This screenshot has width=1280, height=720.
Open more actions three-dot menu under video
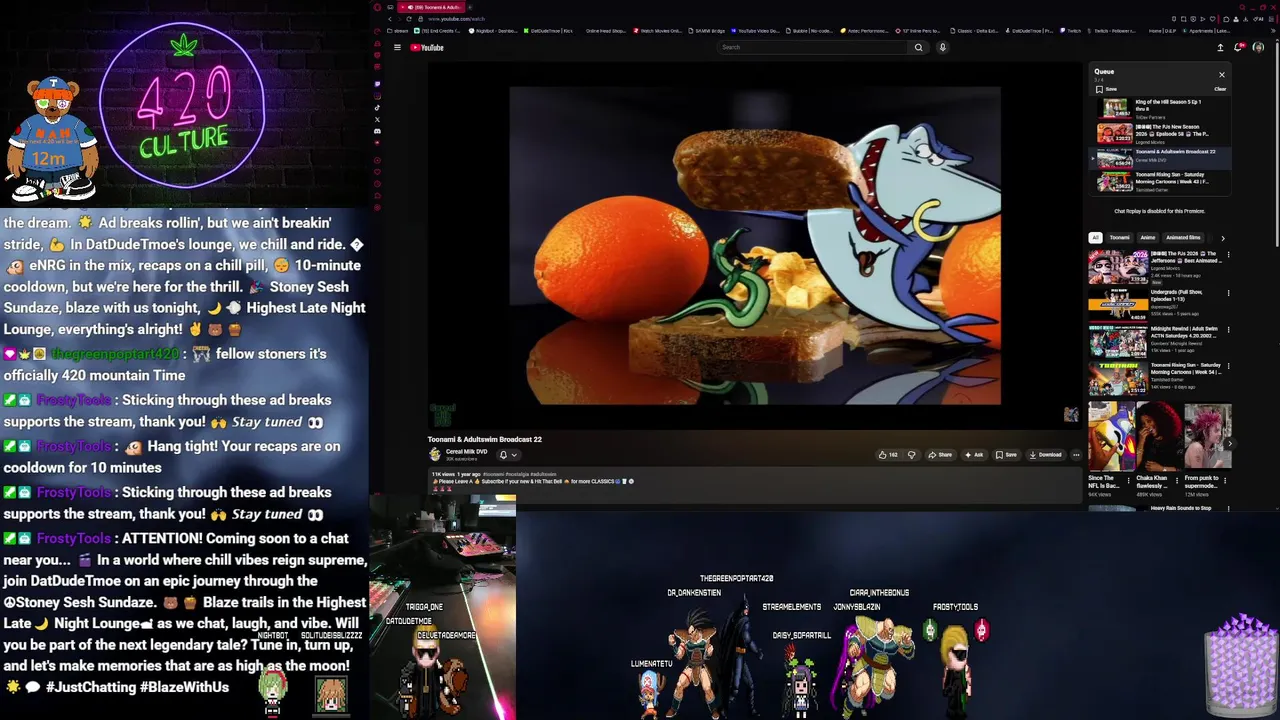click(x=1076, y=455)
